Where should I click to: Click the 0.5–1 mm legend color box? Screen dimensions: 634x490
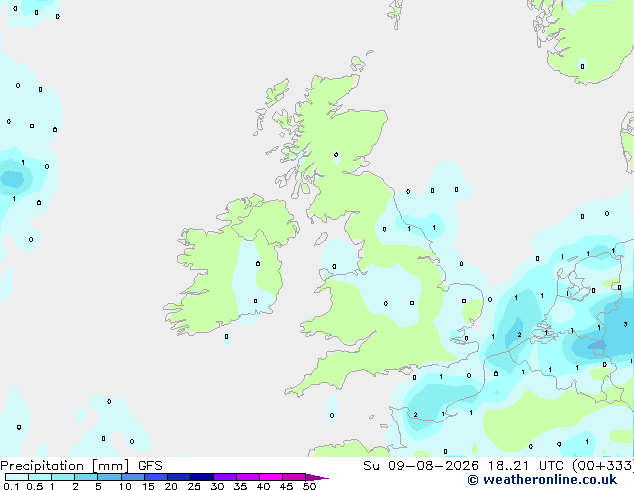point(40,477)
